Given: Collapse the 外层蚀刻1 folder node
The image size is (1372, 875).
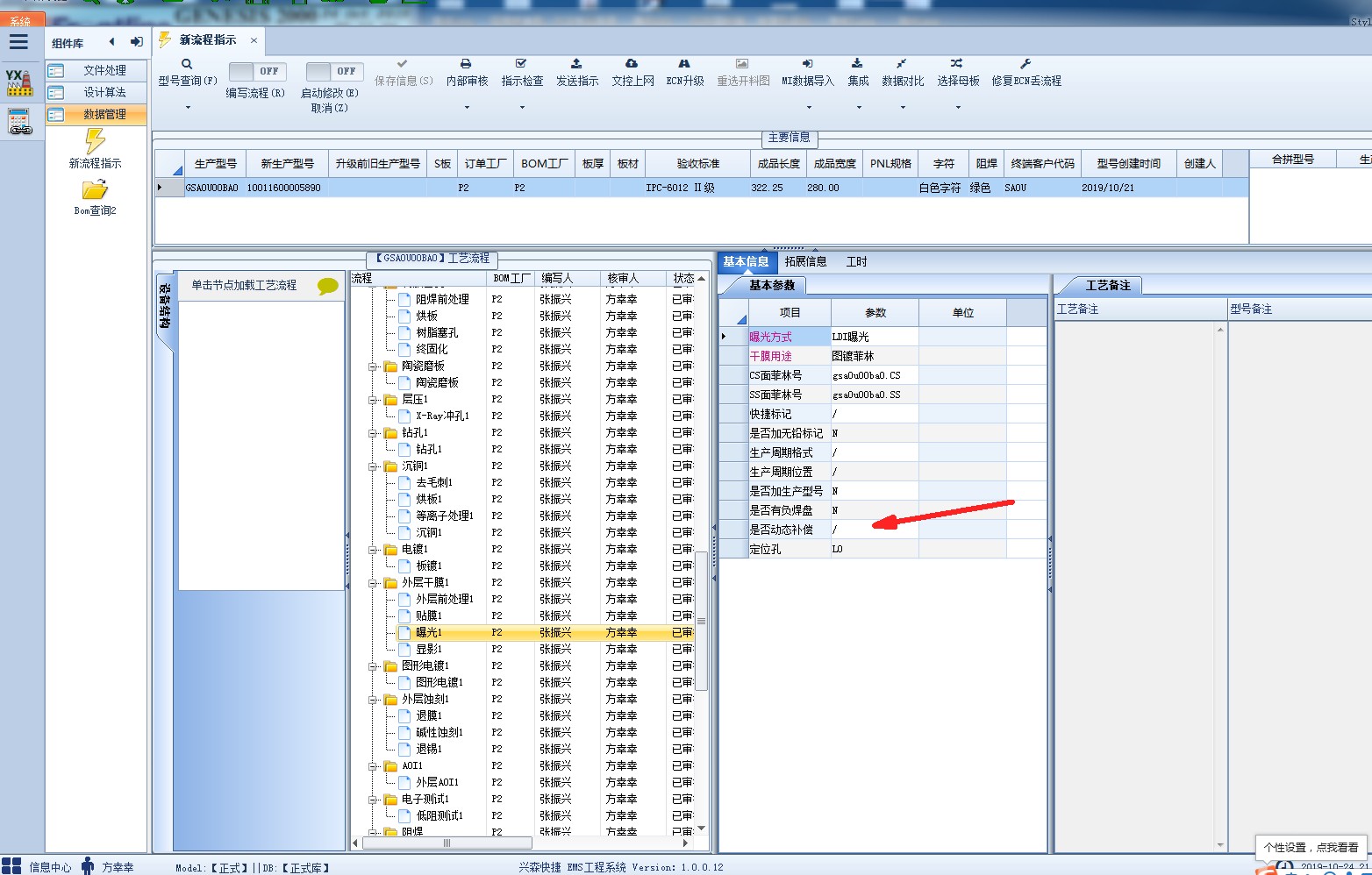Looking at the screenshot, I should pyautogui.click(x=373, y=700).
